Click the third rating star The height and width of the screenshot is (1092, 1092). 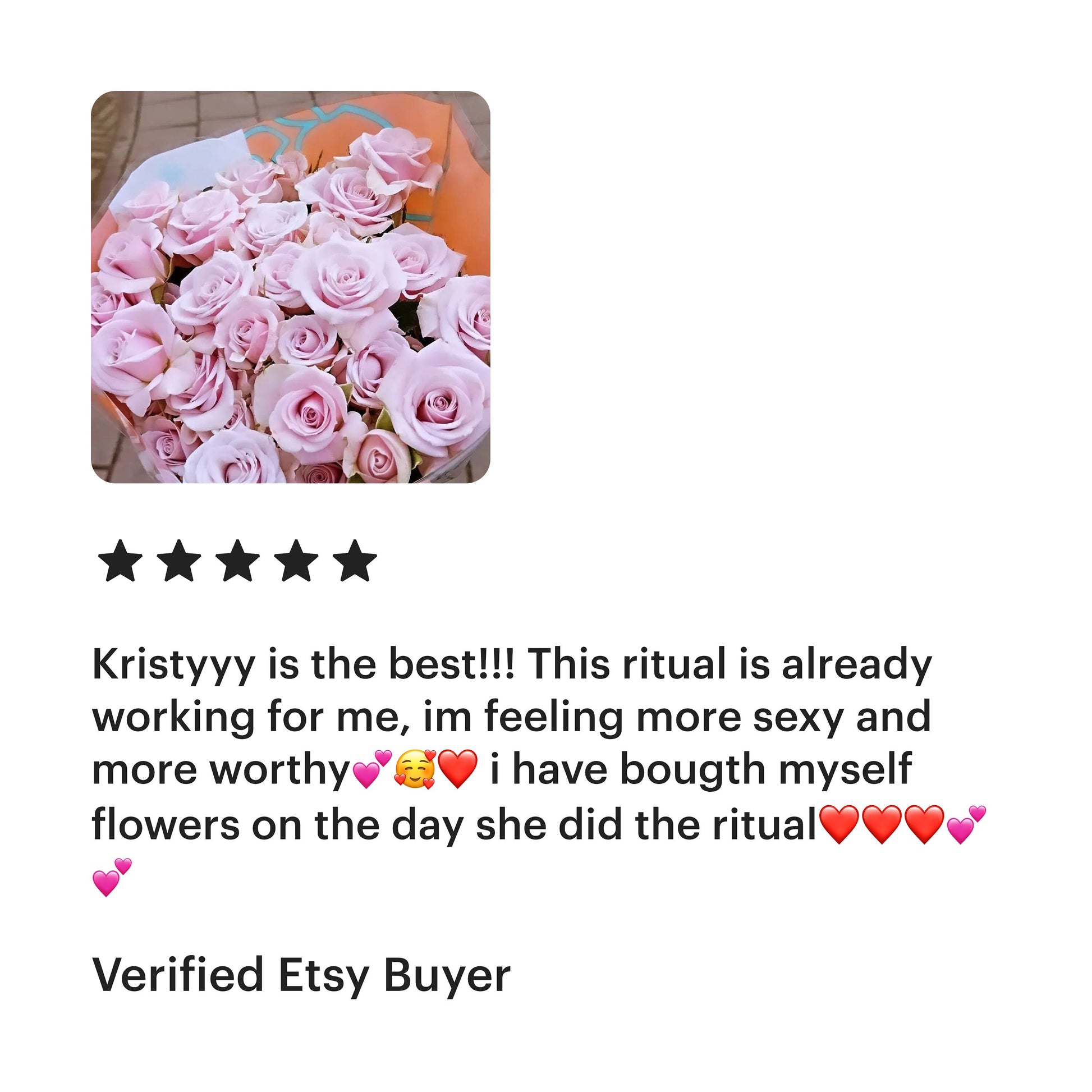[x=238, y=561]
